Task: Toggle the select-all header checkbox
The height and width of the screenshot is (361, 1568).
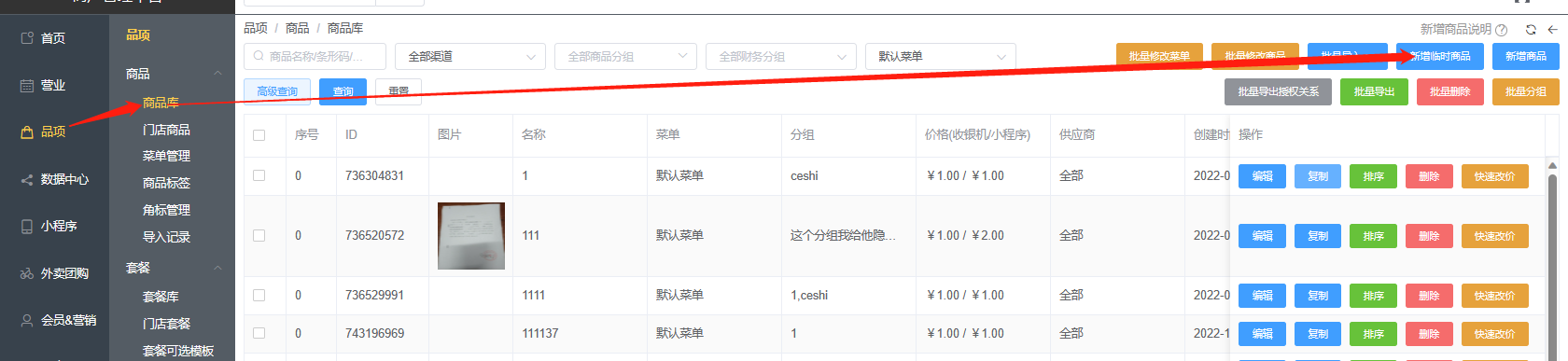Action: tap(259, 135)
